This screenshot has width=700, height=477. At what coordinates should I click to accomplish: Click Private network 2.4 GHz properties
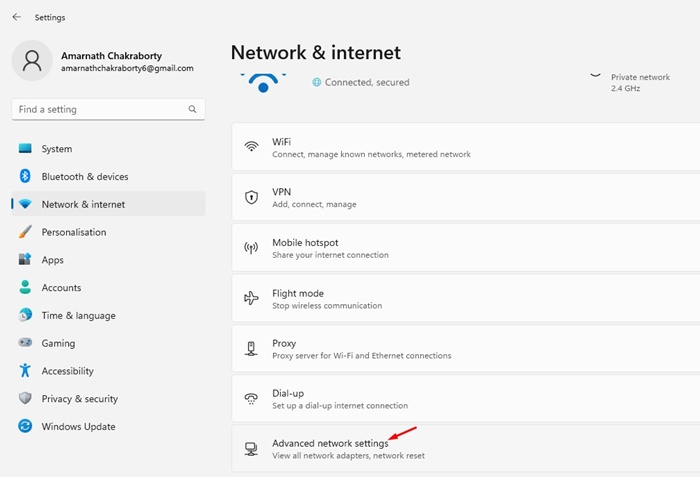pyautogui.click(x=640, y=83)
